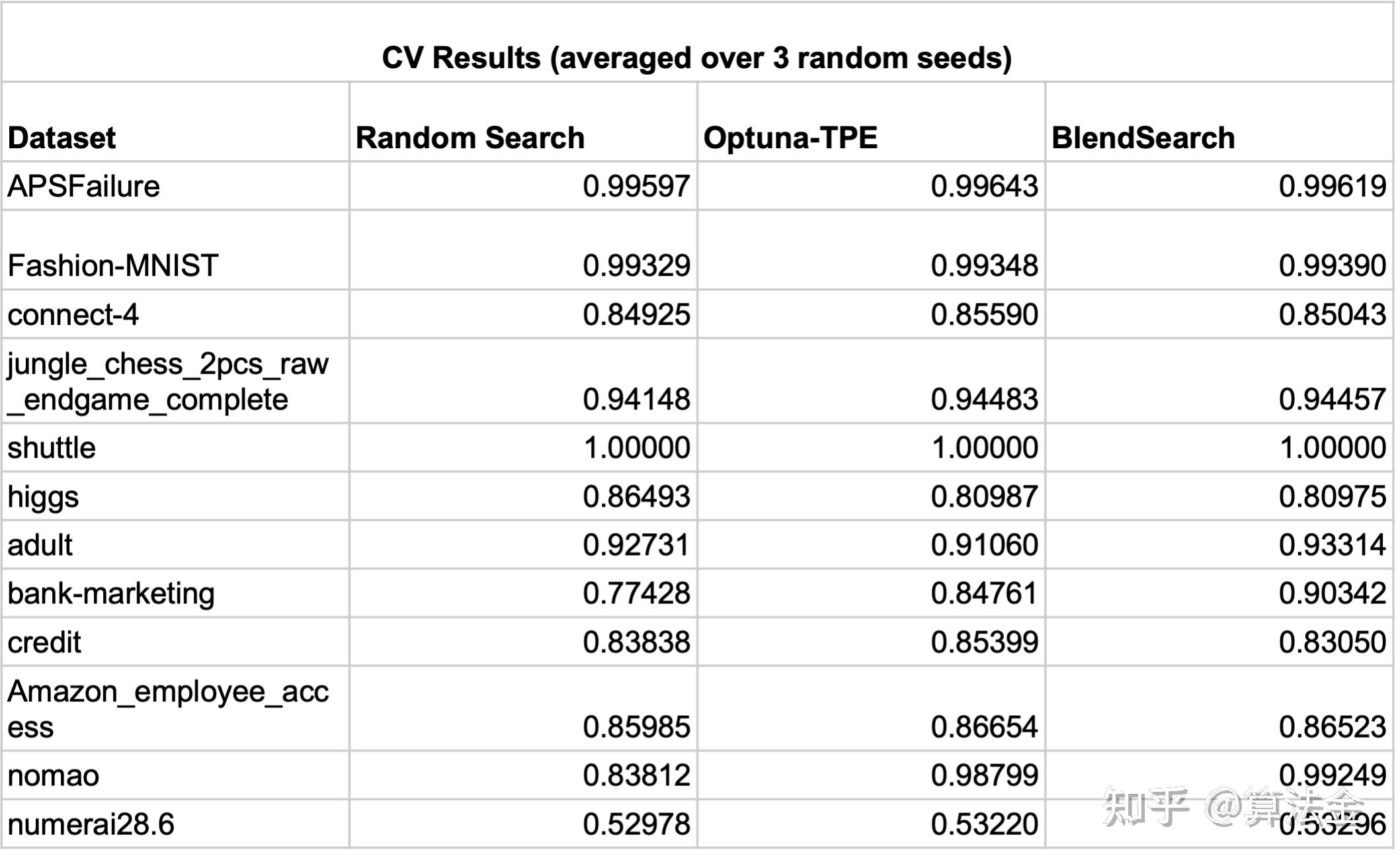1400x864 pixels.
Task: Select the shuttle row label
Action: pyautogui.click(x=52, y=448)
